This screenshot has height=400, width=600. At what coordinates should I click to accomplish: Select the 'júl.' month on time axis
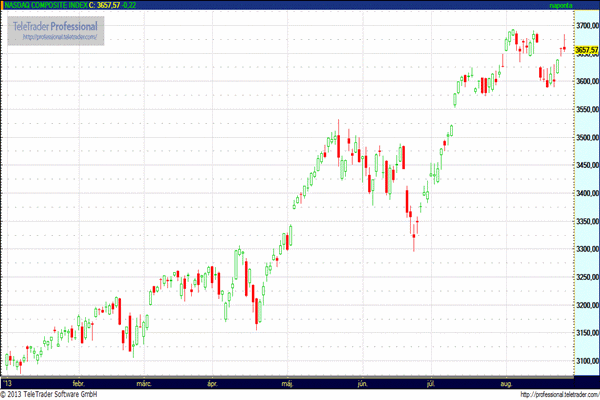point(431,382)
